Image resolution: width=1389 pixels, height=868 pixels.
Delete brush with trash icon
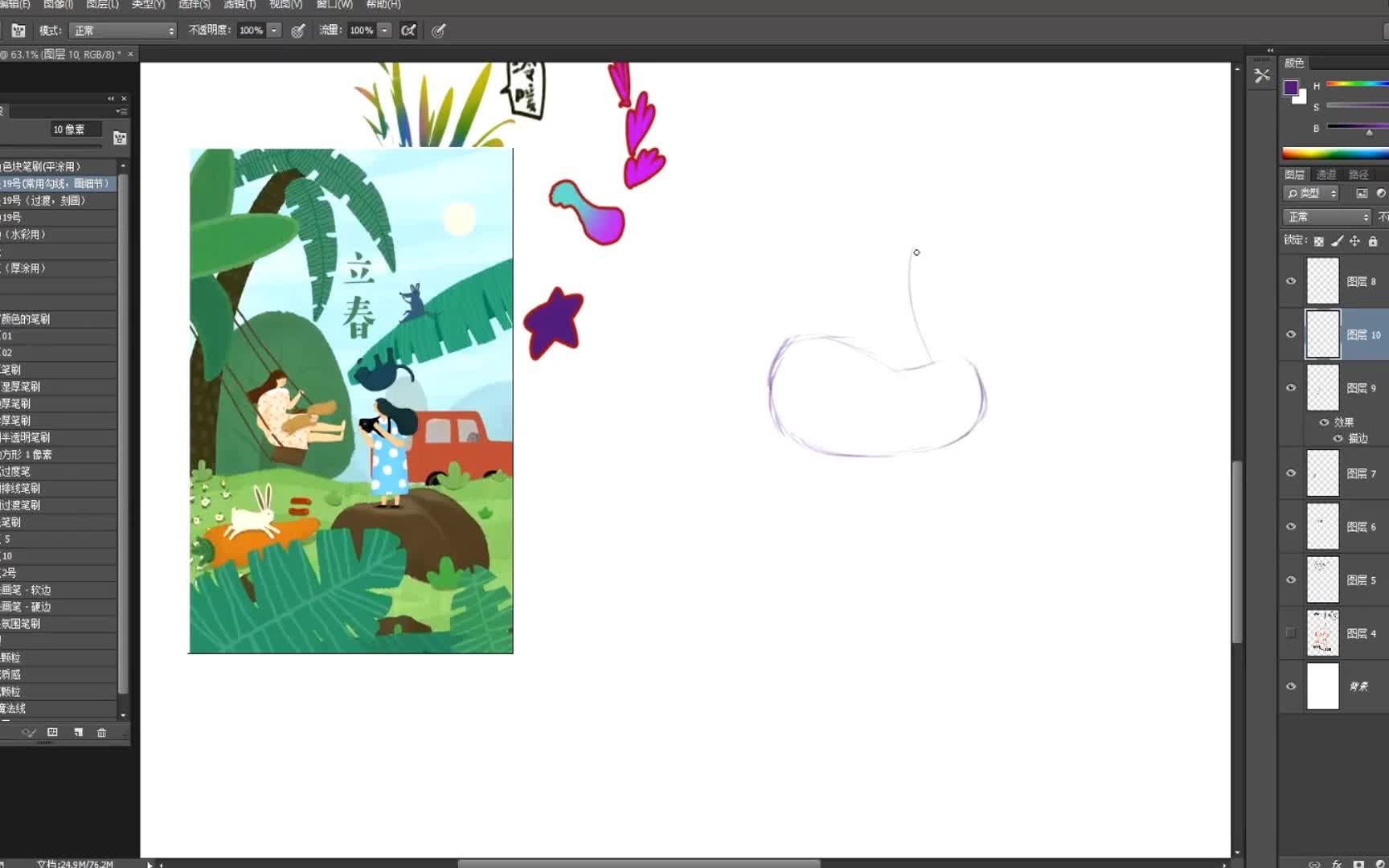pyautogui.click(x=101, y=732)
